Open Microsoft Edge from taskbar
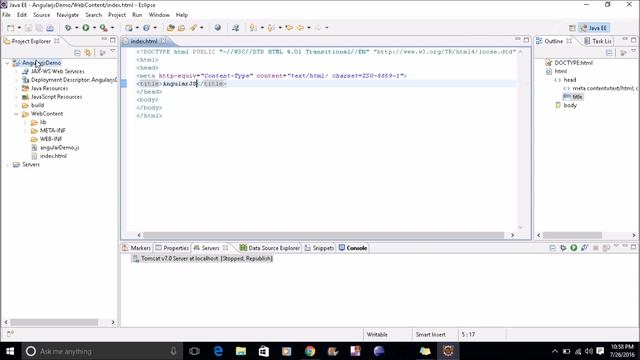The height and width of the screenshot is (360, 640). 218,351
